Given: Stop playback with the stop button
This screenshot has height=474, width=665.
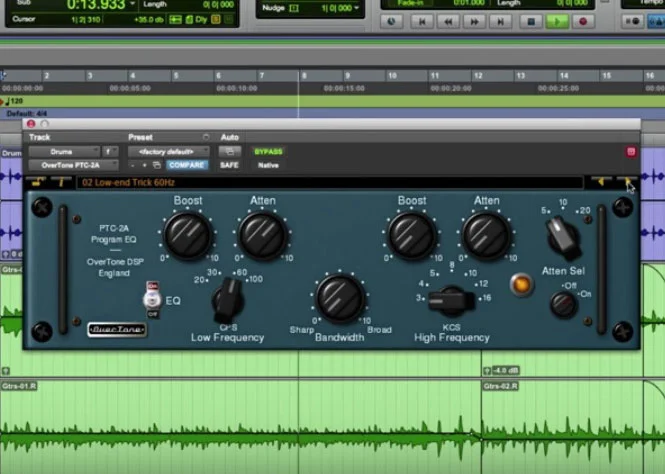Looking at the screenshot, I should [x=531, y=21].
